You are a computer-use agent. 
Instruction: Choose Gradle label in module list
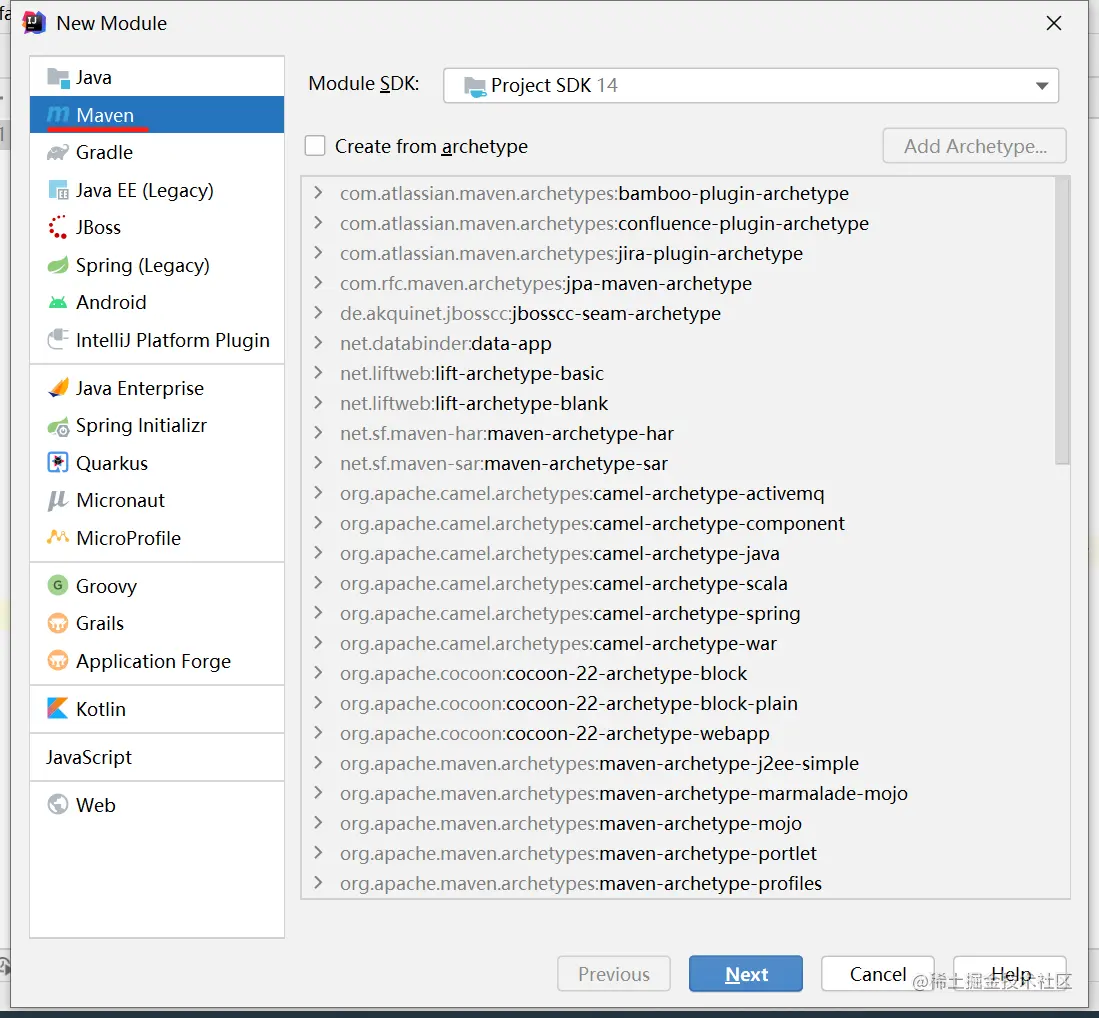pos(104,152)
